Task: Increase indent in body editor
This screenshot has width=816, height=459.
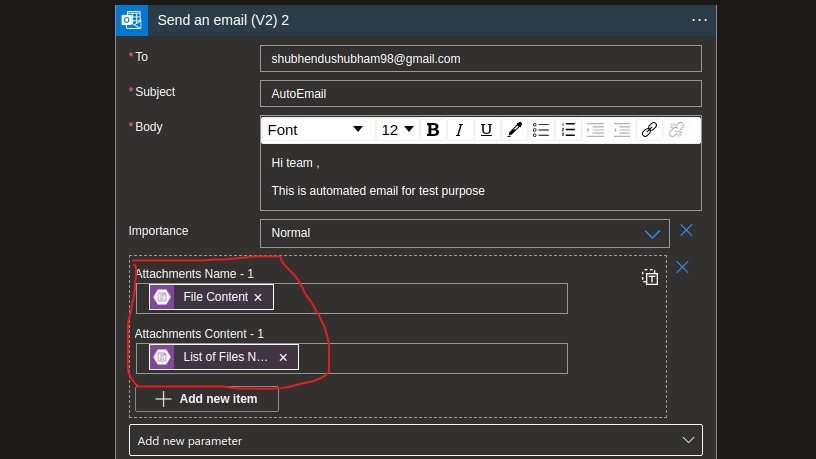Action: coord(595,130)
